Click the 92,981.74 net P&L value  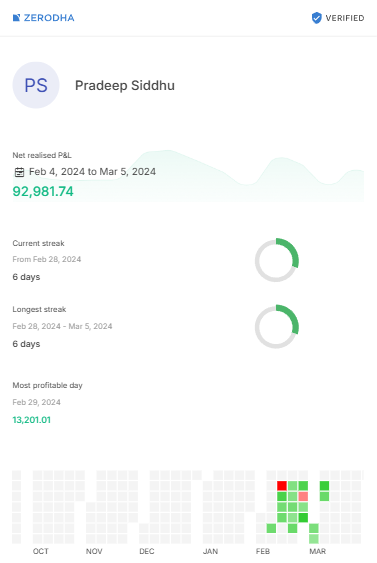43,191
